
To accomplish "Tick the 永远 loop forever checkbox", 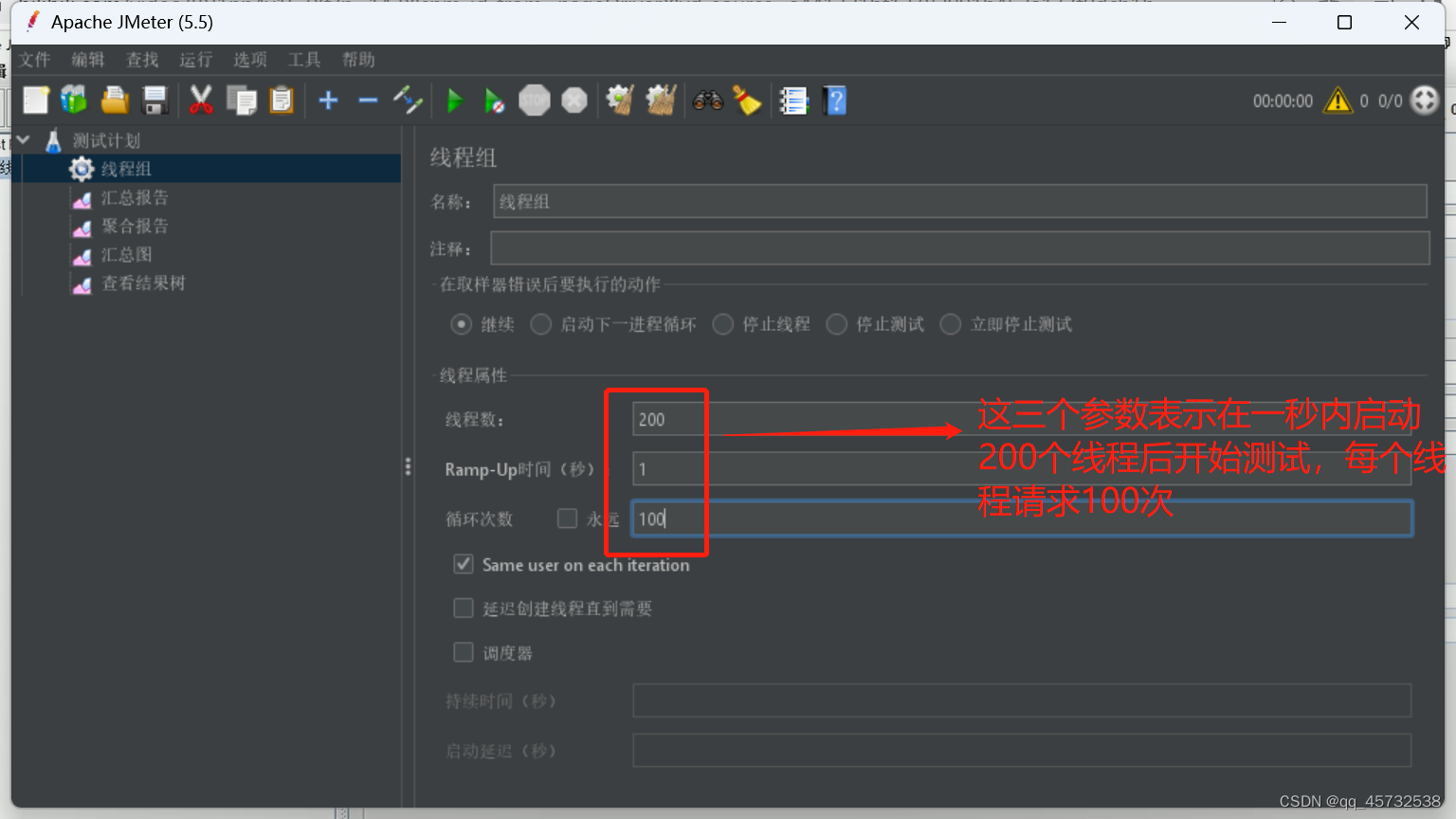I will tap(567, 518).
